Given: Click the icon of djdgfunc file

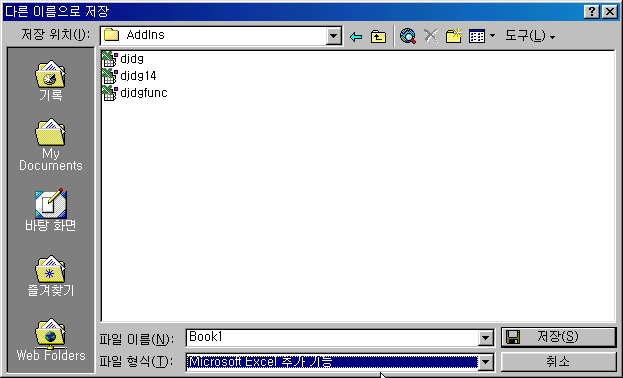Looking at the screenshot, I should [110, 93].
